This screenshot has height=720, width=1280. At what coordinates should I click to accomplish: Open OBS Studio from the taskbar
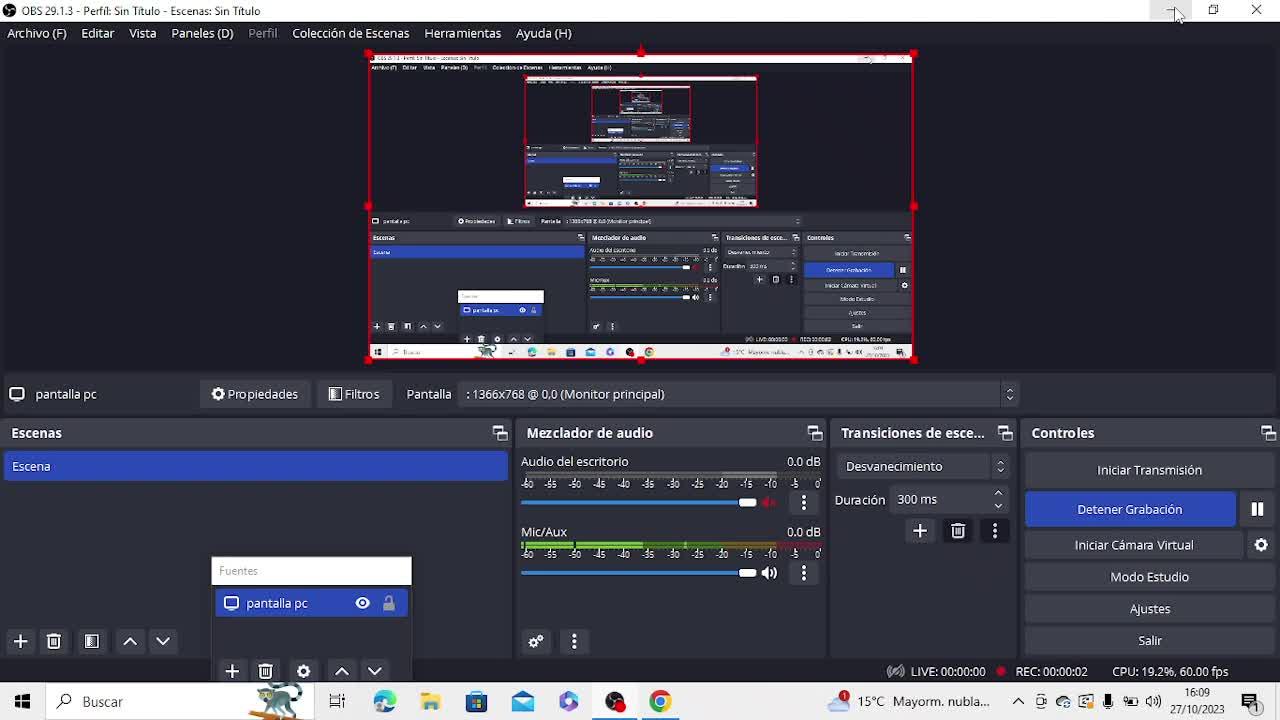coord(615,702)
